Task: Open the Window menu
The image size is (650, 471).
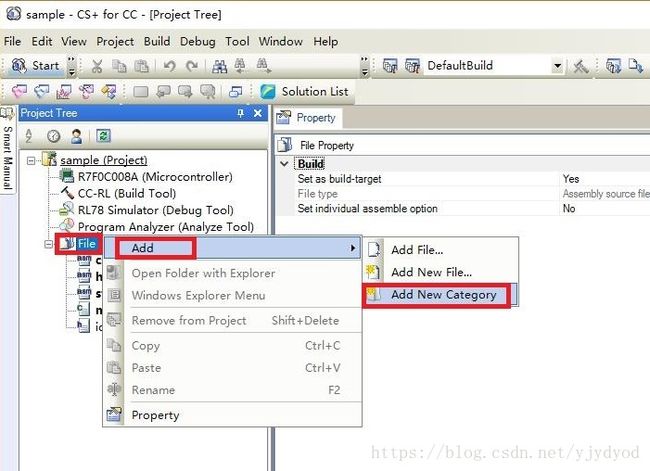Action: [x=281, y=41]
